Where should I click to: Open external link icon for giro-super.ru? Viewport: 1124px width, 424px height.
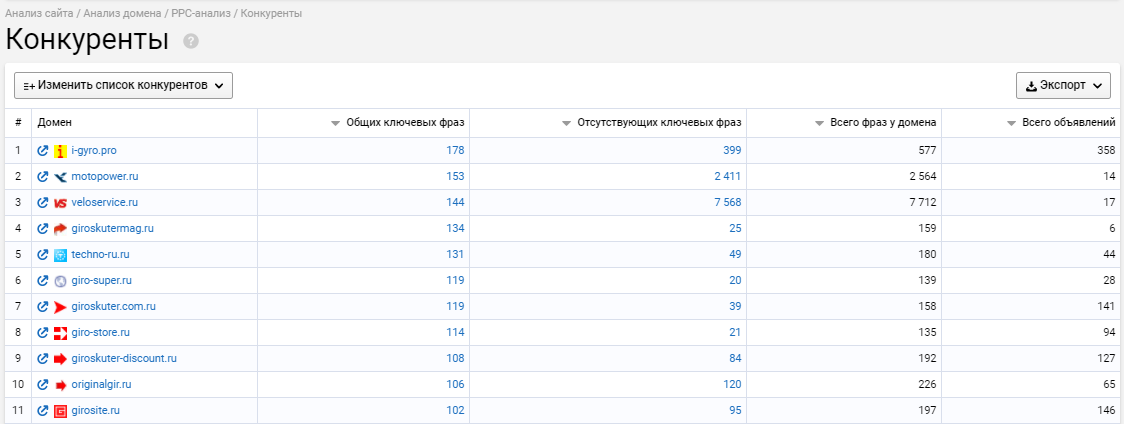[43, 281]
